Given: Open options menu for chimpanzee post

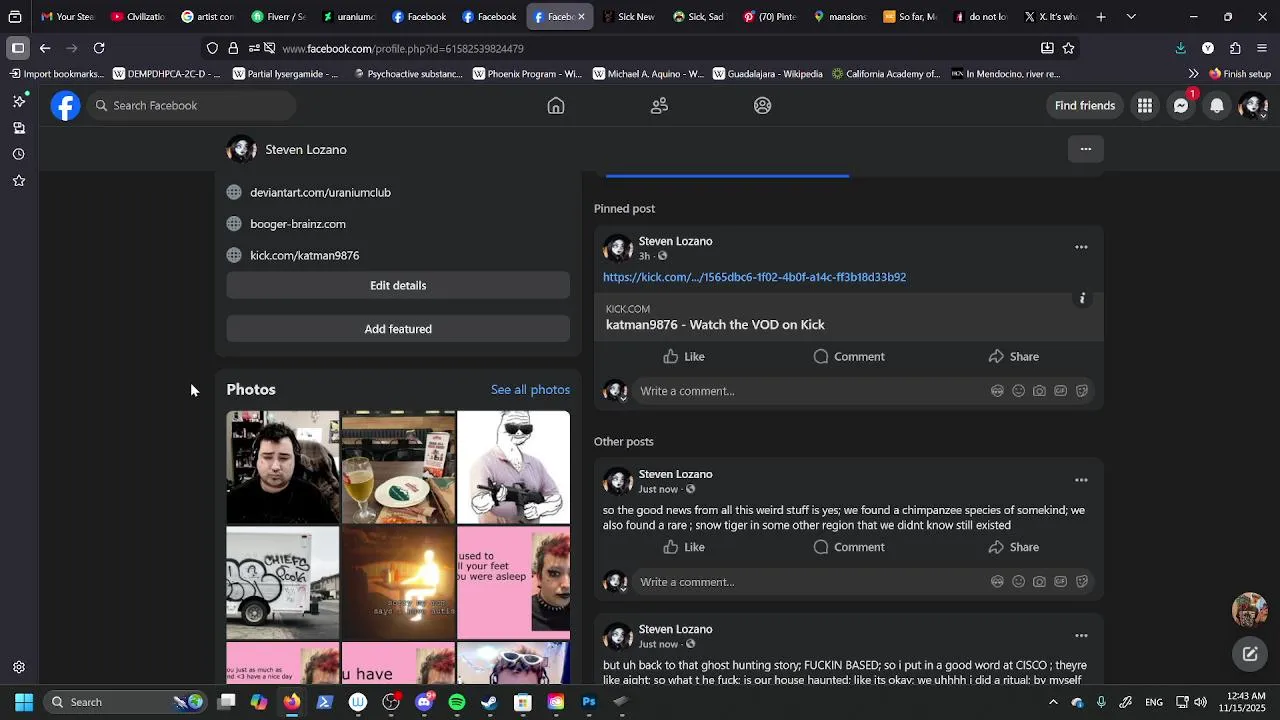Looking at the screenshot, I should 1081,480.
